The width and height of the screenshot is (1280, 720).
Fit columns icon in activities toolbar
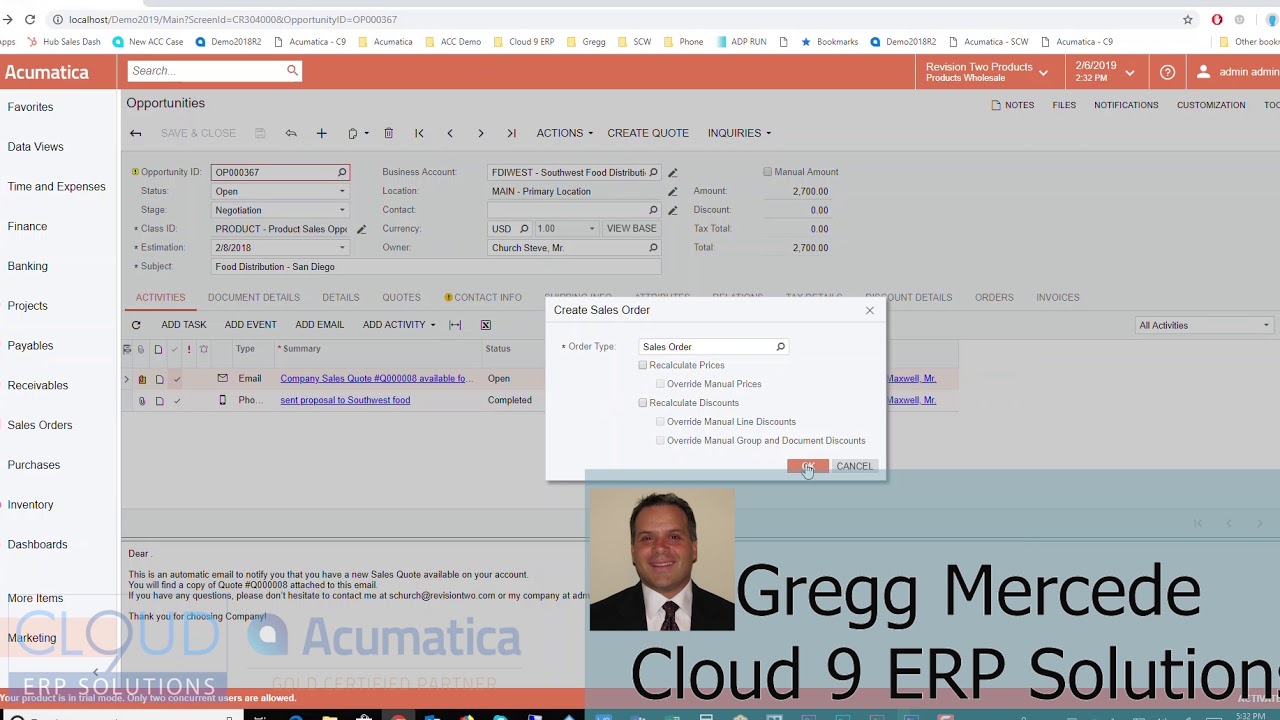(x=455, y=325)
